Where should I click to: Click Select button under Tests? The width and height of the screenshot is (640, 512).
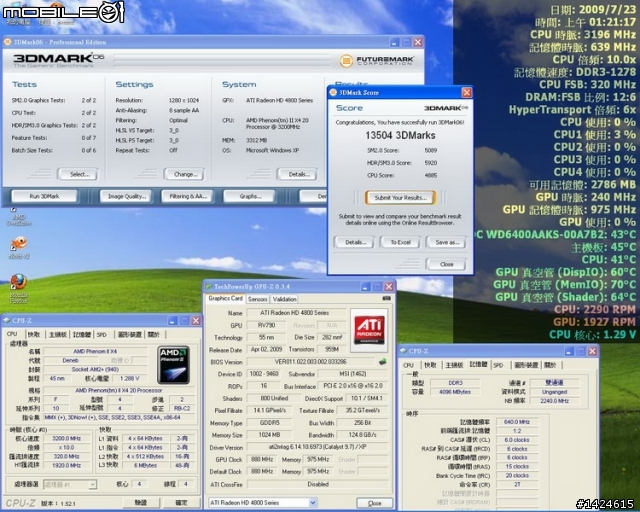(x=78, y=174)
